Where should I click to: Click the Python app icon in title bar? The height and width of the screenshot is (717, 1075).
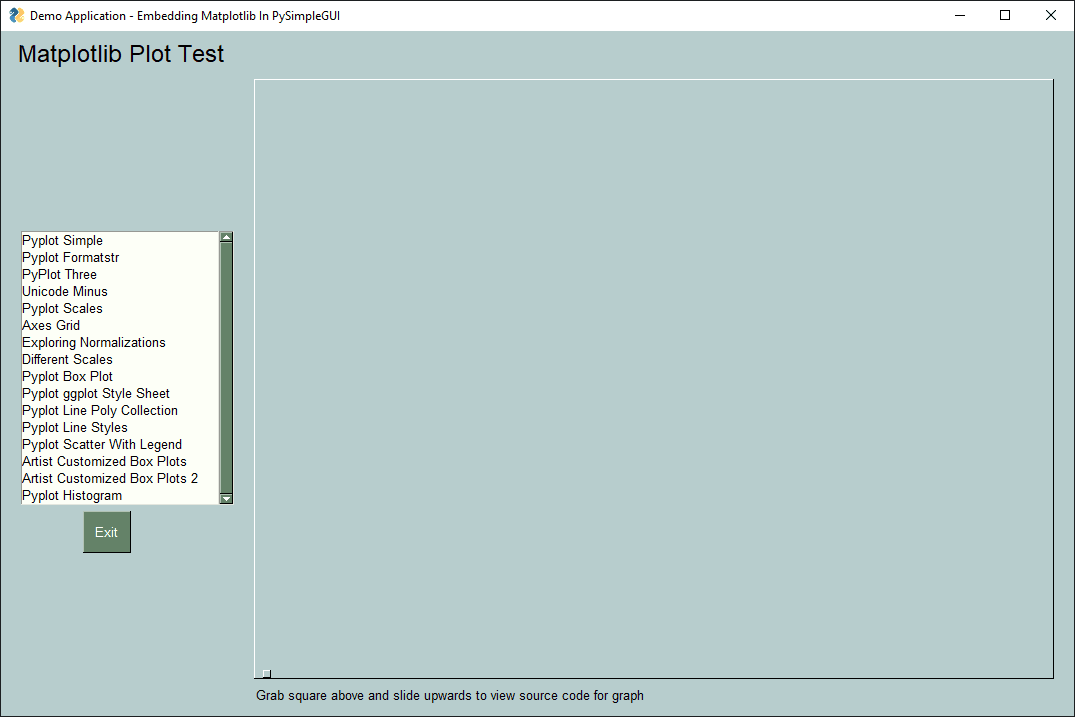16,15
